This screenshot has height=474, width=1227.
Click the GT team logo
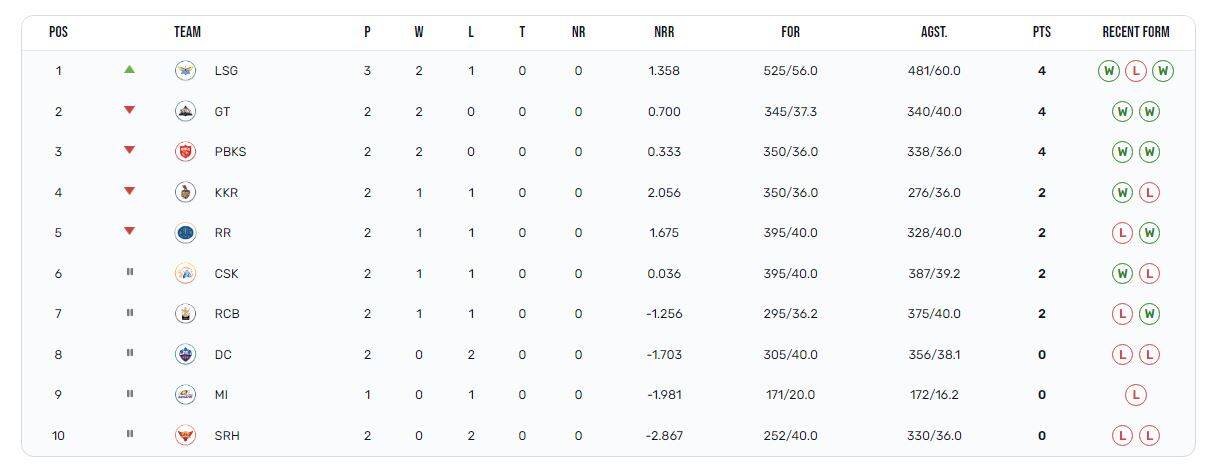(185, 112)
